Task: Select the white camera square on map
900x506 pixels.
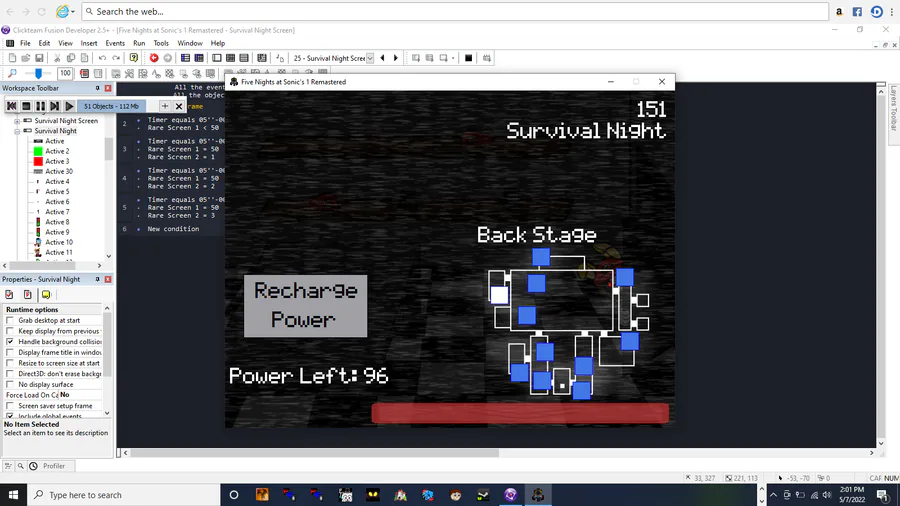Action: point(499,295)
